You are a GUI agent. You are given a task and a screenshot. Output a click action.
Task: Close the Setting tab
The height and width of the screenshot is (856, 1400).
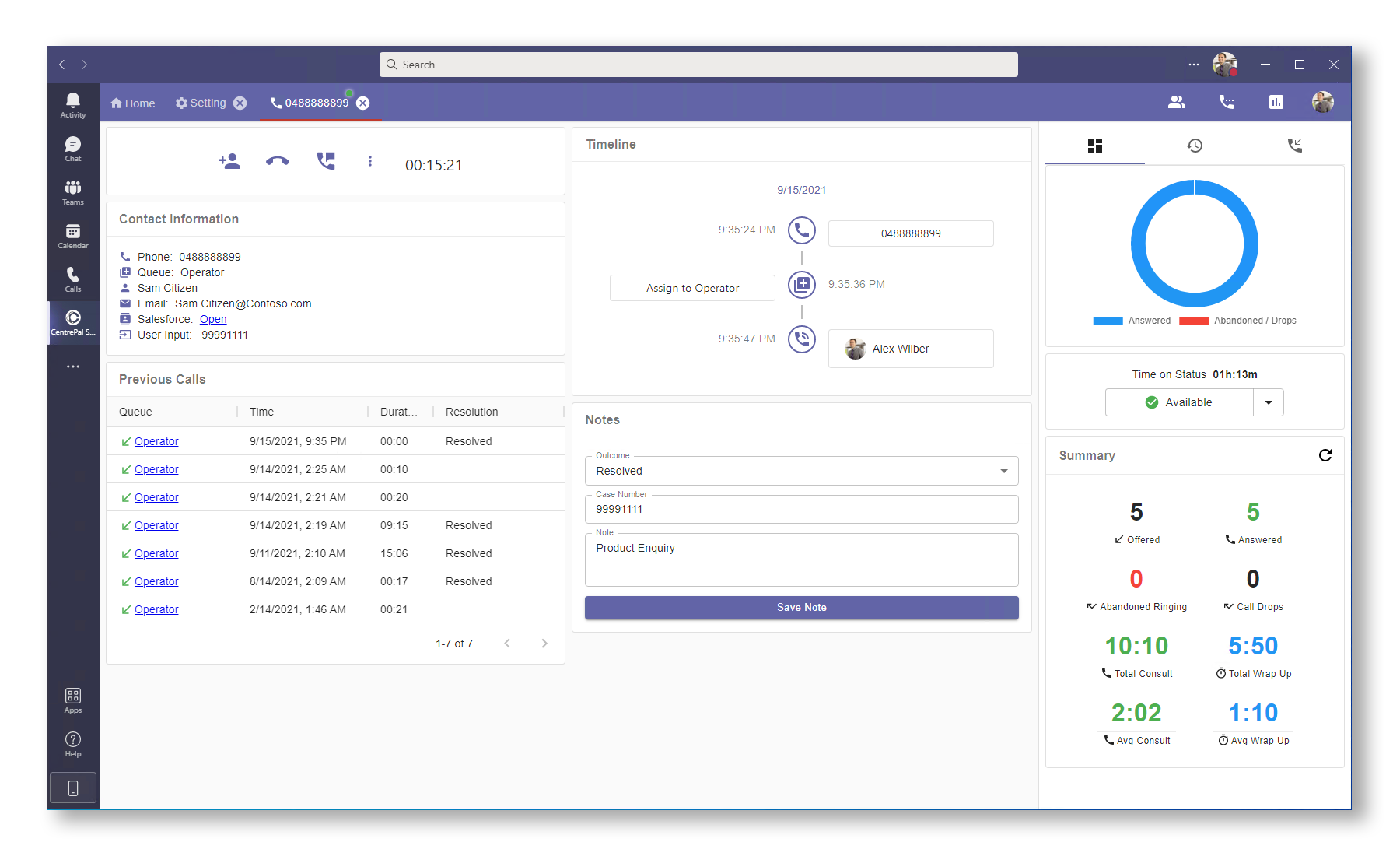(240, 103)
